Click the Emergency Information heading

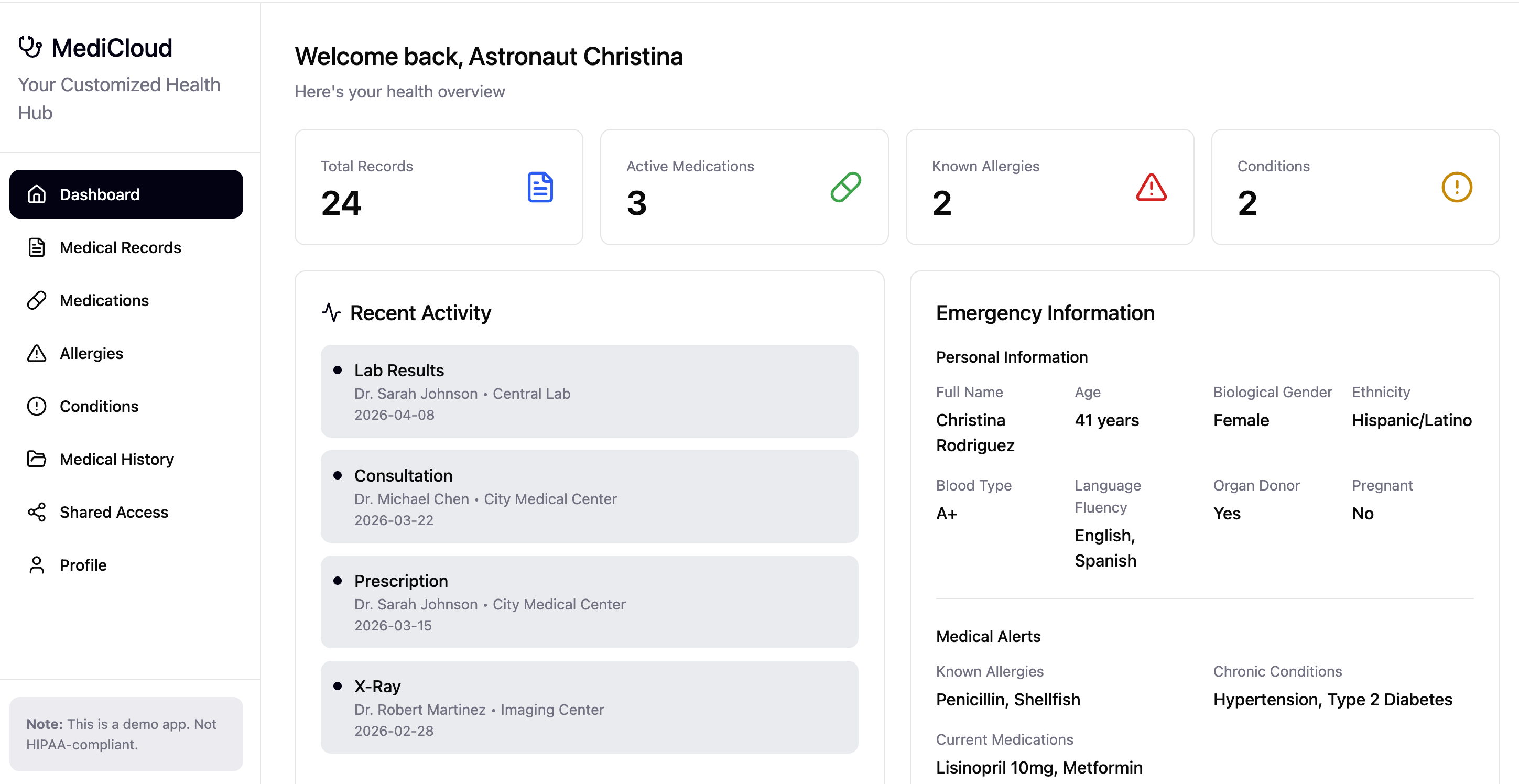1044,313
